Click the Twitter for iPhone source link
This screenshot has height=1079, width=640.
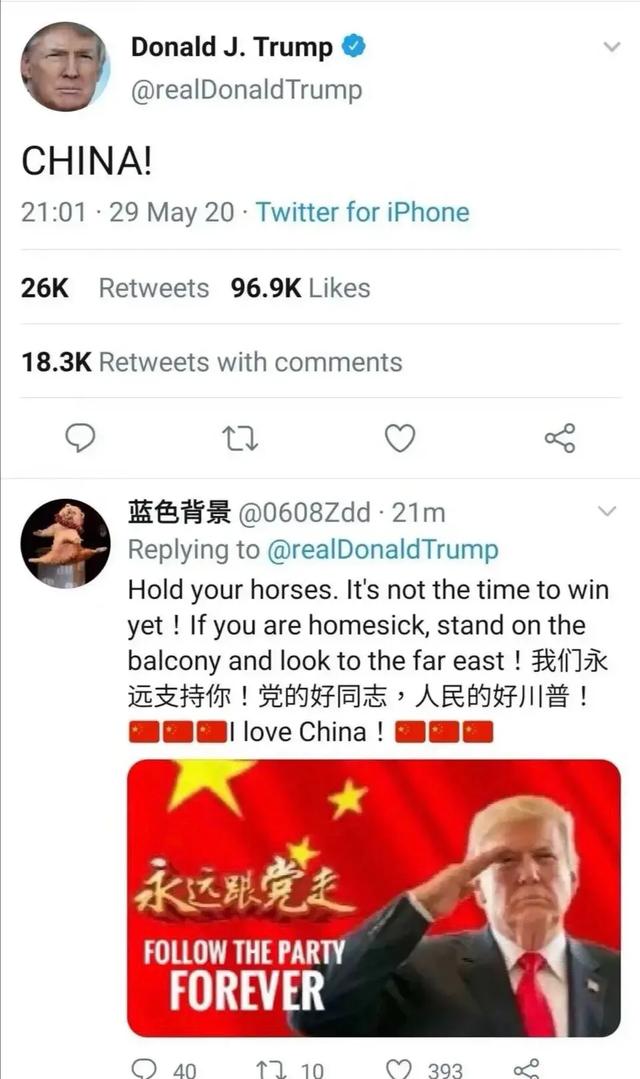[363, 212]
